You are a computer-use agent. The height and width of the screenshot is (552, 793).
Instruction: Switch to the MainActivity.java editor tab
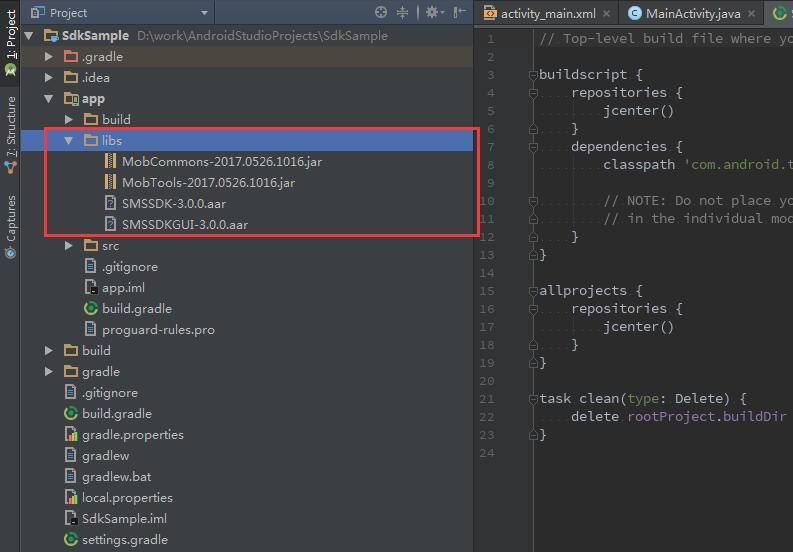coord(692,14)
